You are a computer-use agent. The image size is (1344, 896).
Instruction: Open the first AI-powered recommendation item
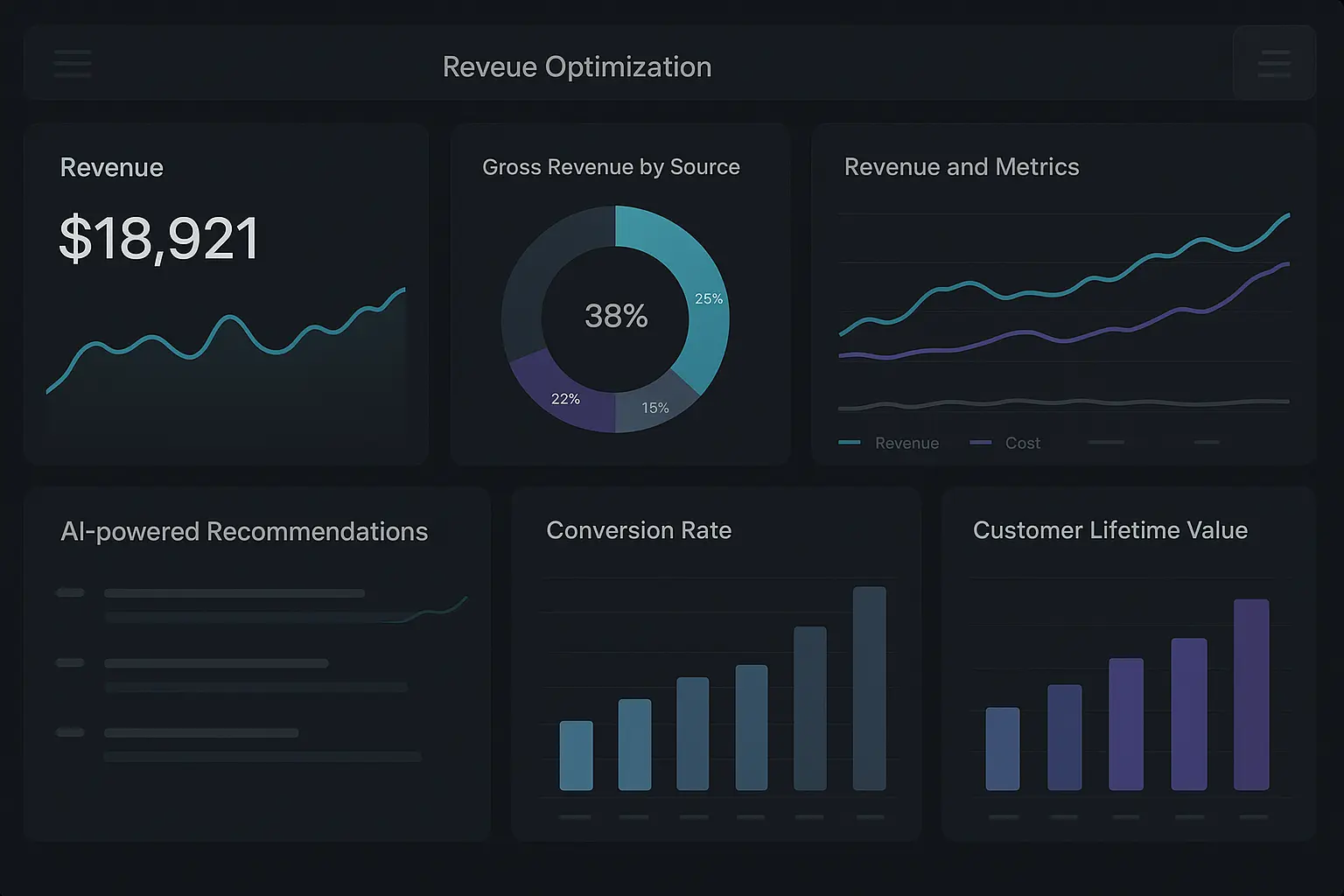[234, 594]
